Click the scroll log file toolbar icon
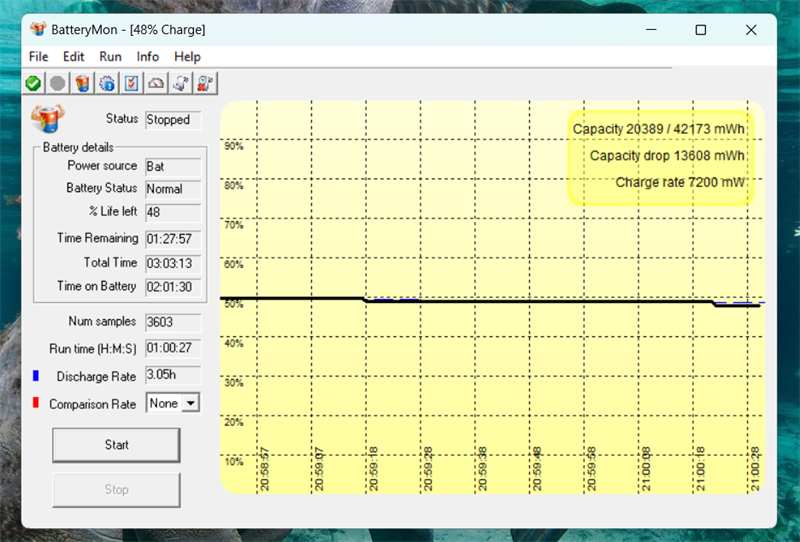The height and width of the screenshot is (542, 800). [181, 83]
